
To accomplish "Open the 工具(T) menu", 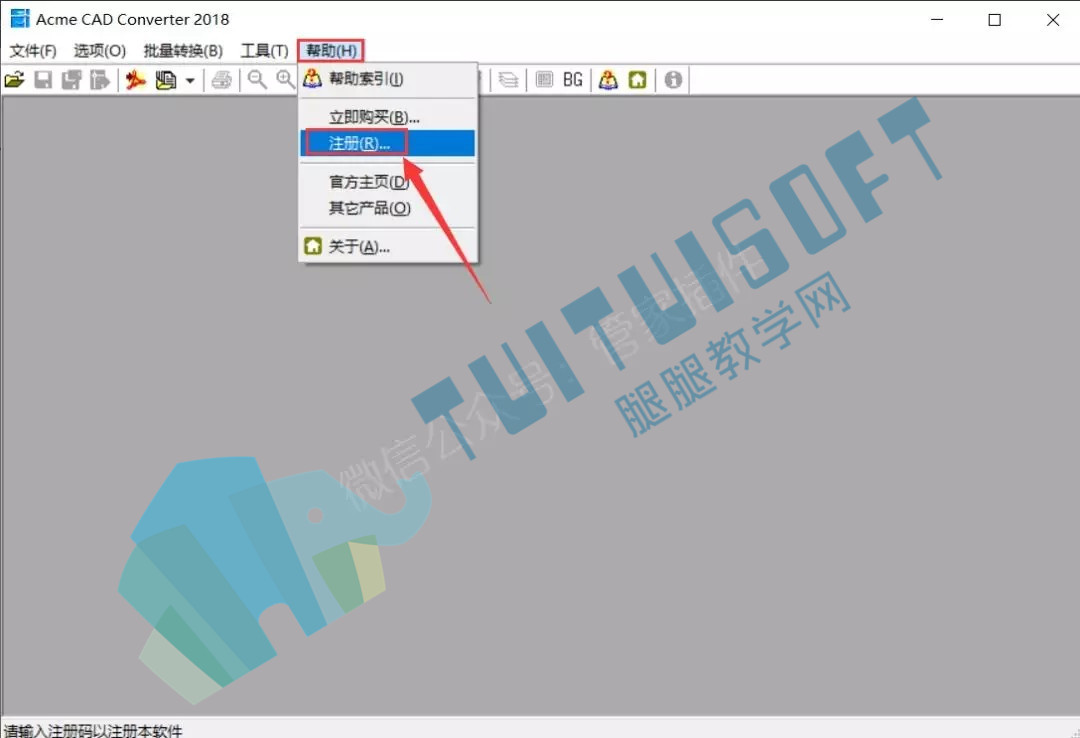I will tap(264, 51).
